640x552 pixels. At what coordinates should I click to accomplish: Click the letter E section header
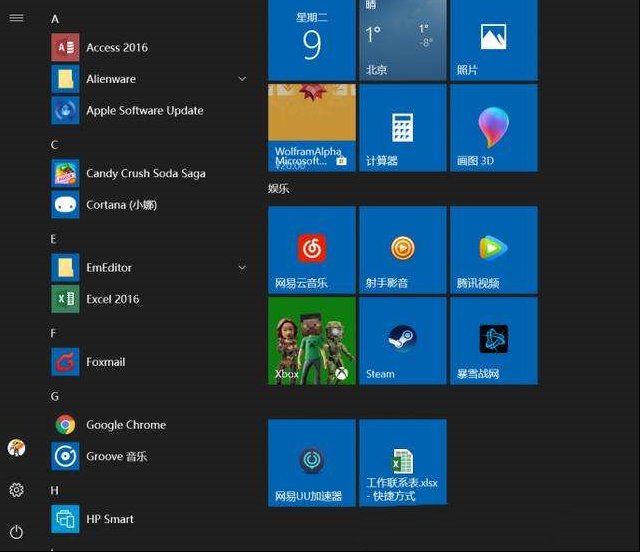point(53,239)
